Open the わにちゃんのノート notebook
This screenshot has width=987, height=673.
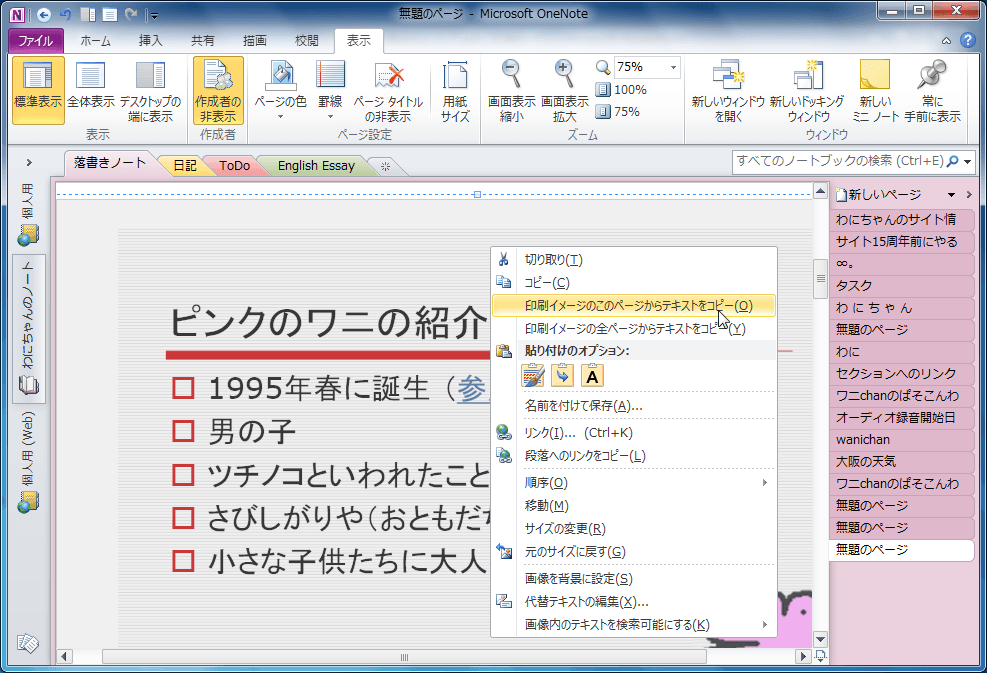click(28, 329)
